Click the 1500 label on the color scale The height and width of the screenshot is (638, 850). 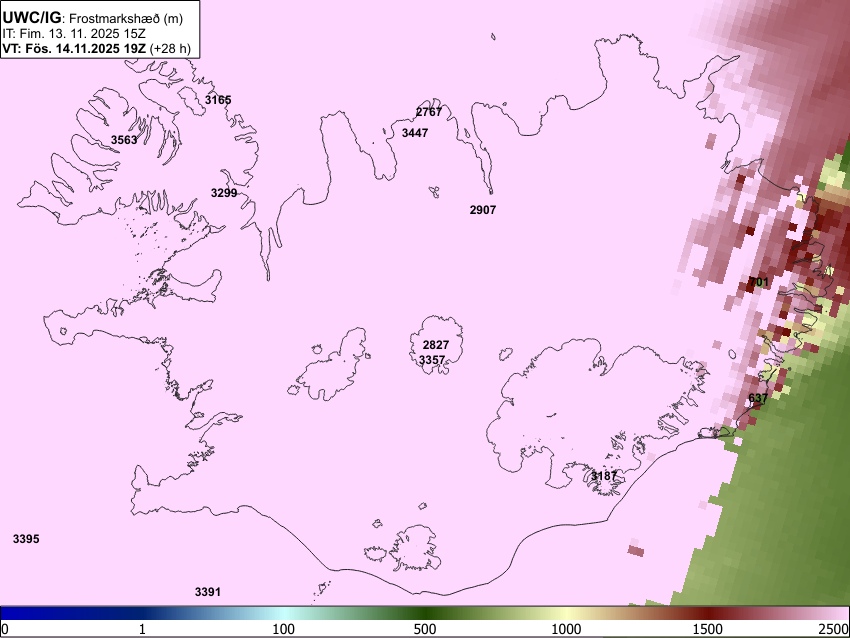(x=708, y=629)
